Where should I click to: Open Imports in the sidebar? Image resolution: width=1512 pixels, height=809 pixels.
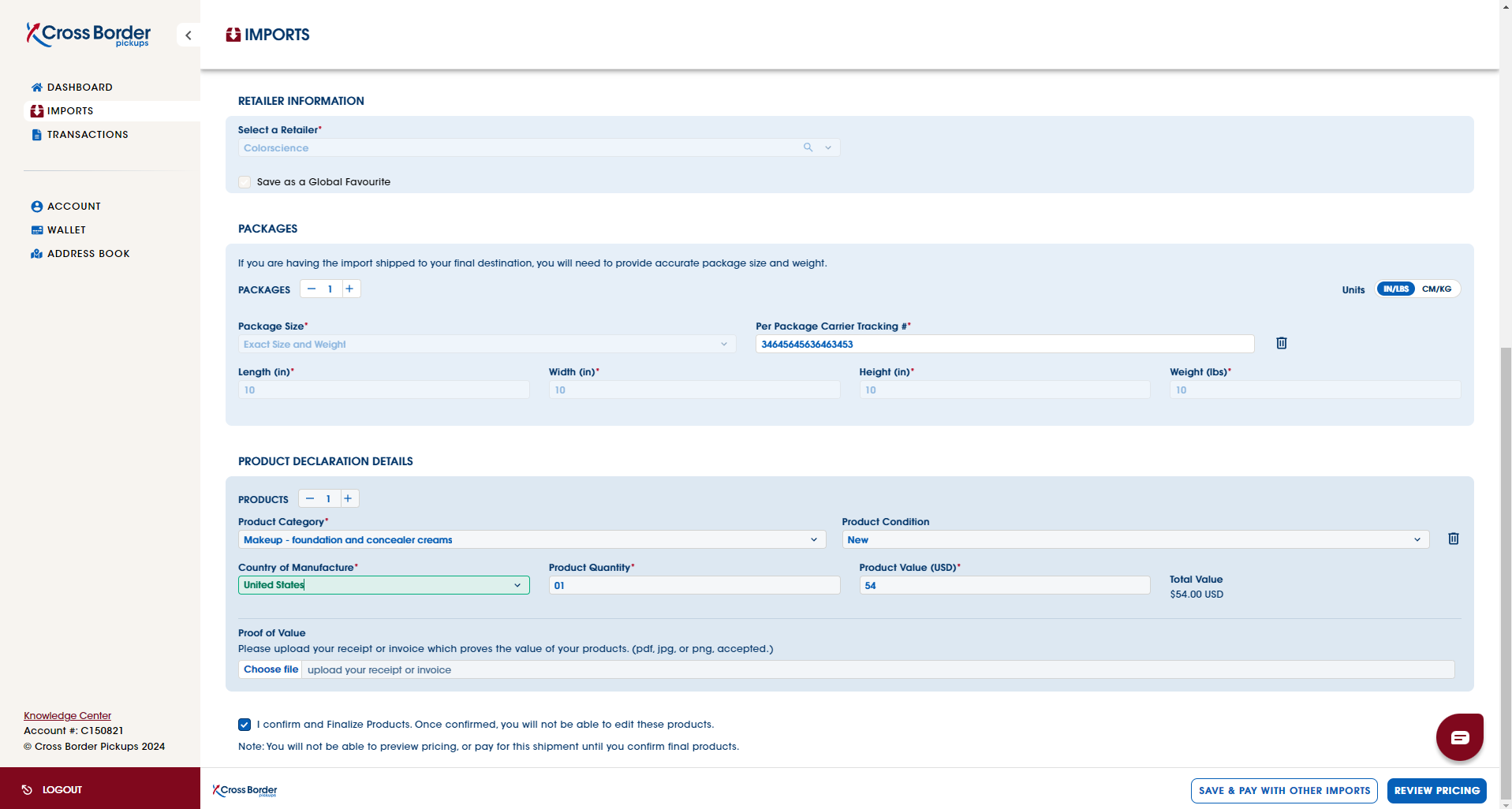coord(70,111)
